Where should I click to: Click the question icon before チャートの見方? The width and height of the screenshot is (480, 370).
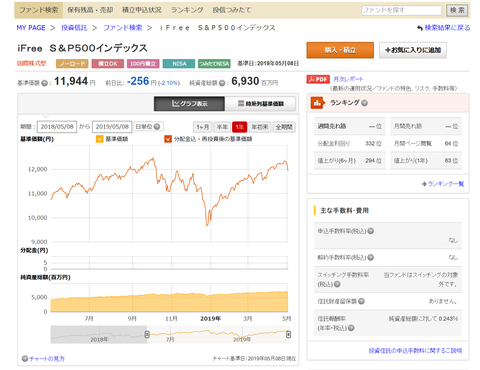pyautogui.click(x=25, y=359)
